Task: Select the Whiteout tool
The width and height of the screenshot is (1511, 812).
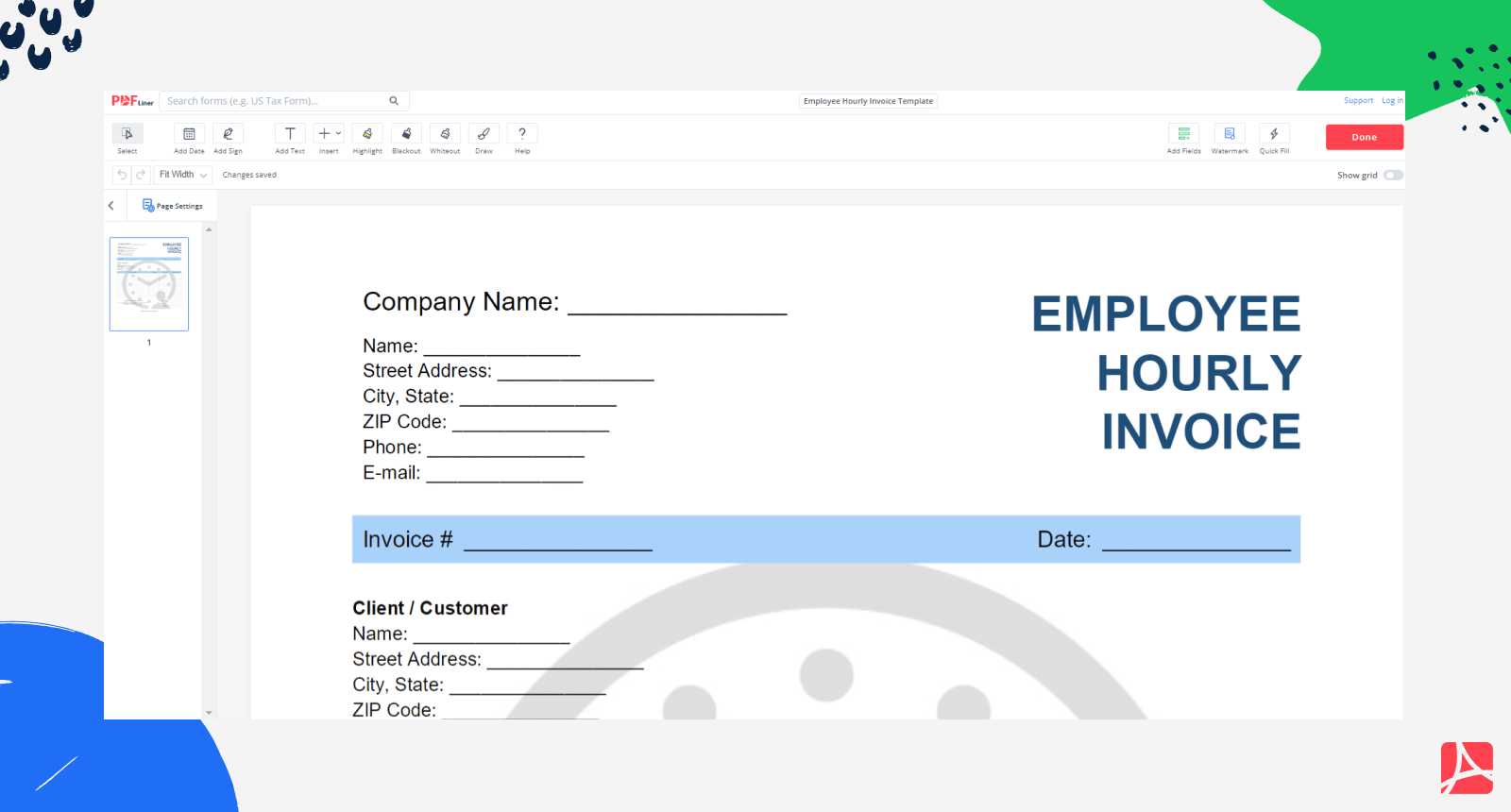Action: coord(445,138)
